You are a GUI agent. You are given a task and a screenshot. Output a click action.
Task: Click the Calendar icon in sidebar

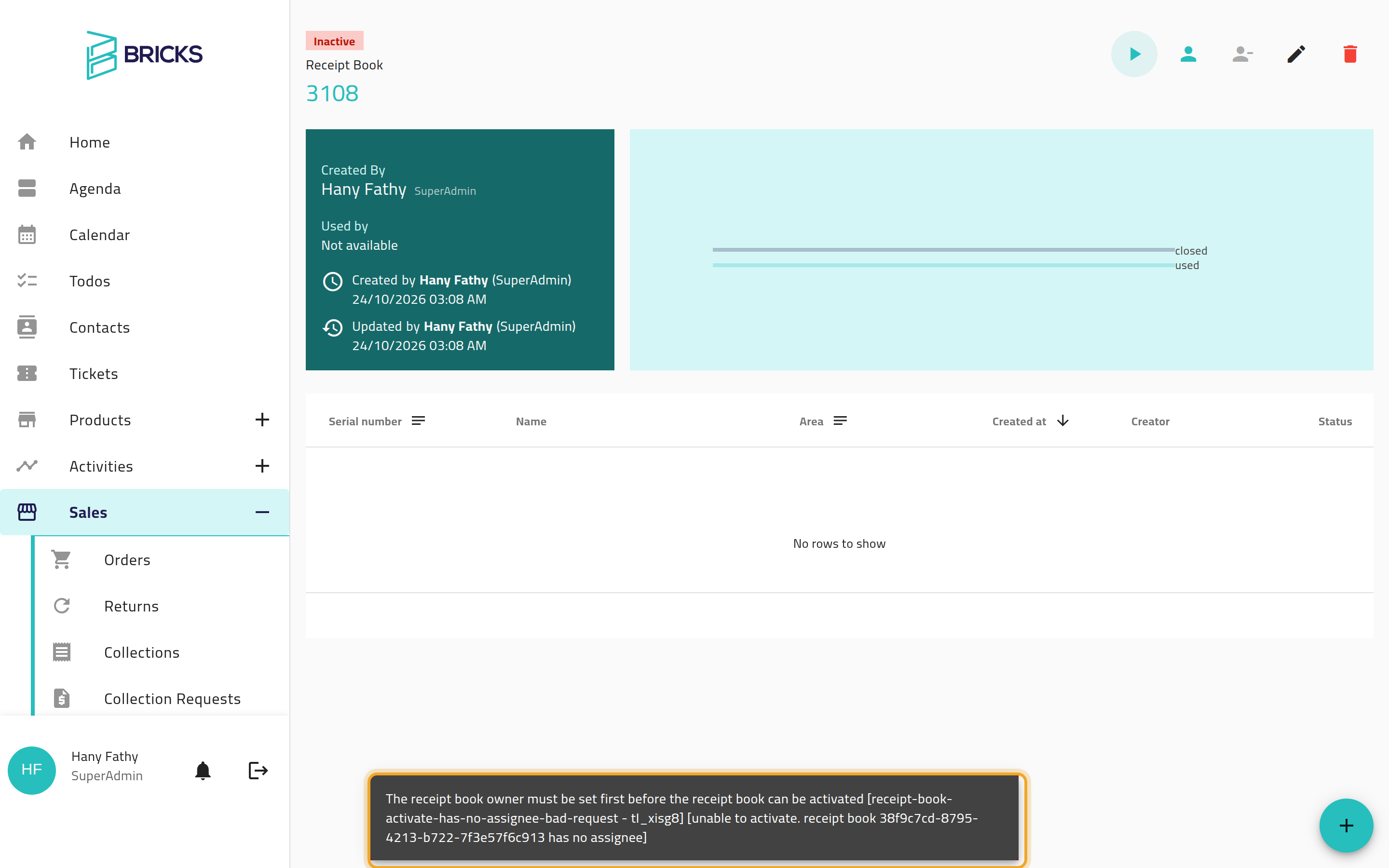[x=27, y=234]
